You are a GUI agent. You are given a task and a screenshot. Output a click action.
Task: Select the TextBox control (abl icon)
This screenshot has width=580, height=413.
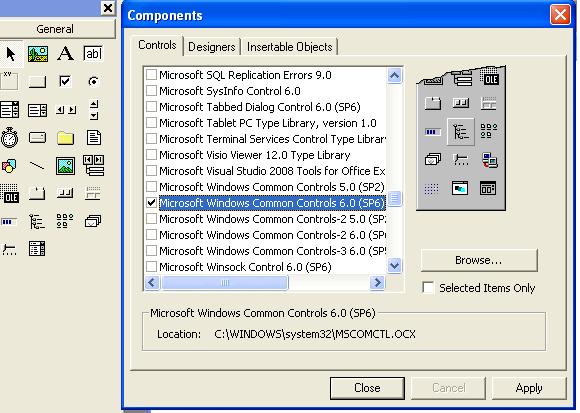tap(93, 54)
